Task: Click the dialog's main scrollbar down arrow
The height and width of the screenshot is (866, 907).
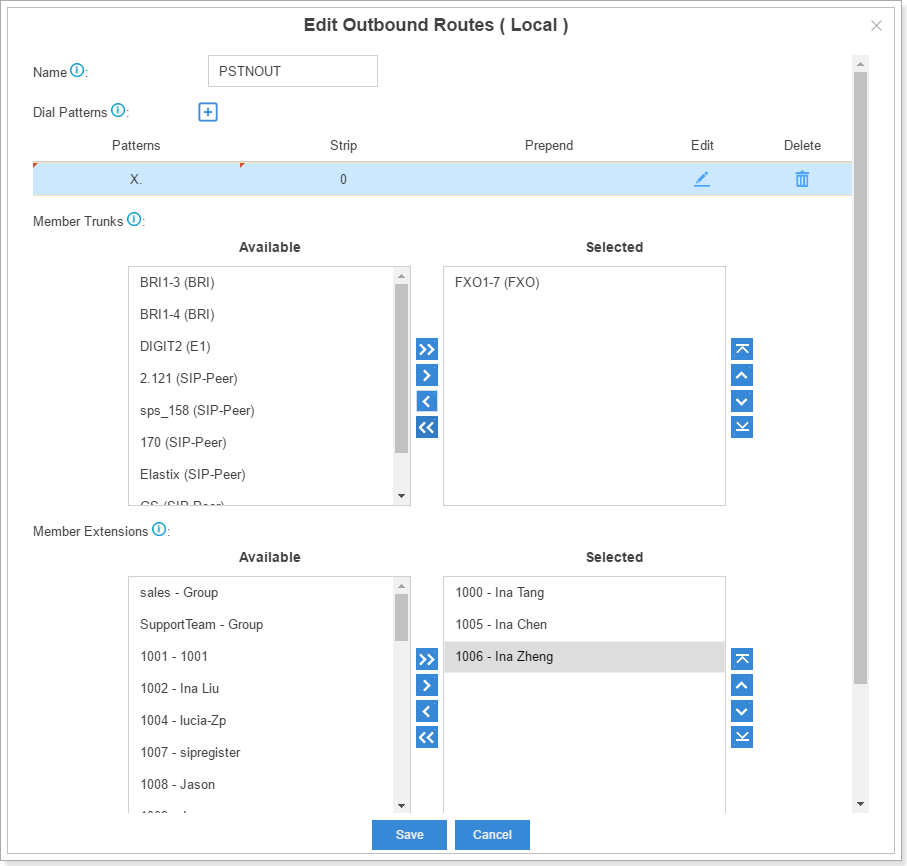Action: 860,804
